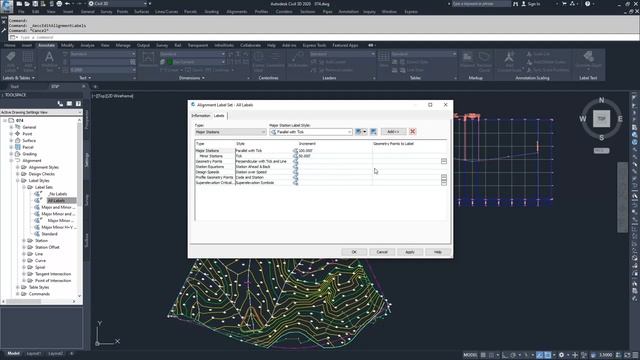Viewport: 640px width, 360px height.
Task: Select the Minor Stations row
Action: pos(320,156)
